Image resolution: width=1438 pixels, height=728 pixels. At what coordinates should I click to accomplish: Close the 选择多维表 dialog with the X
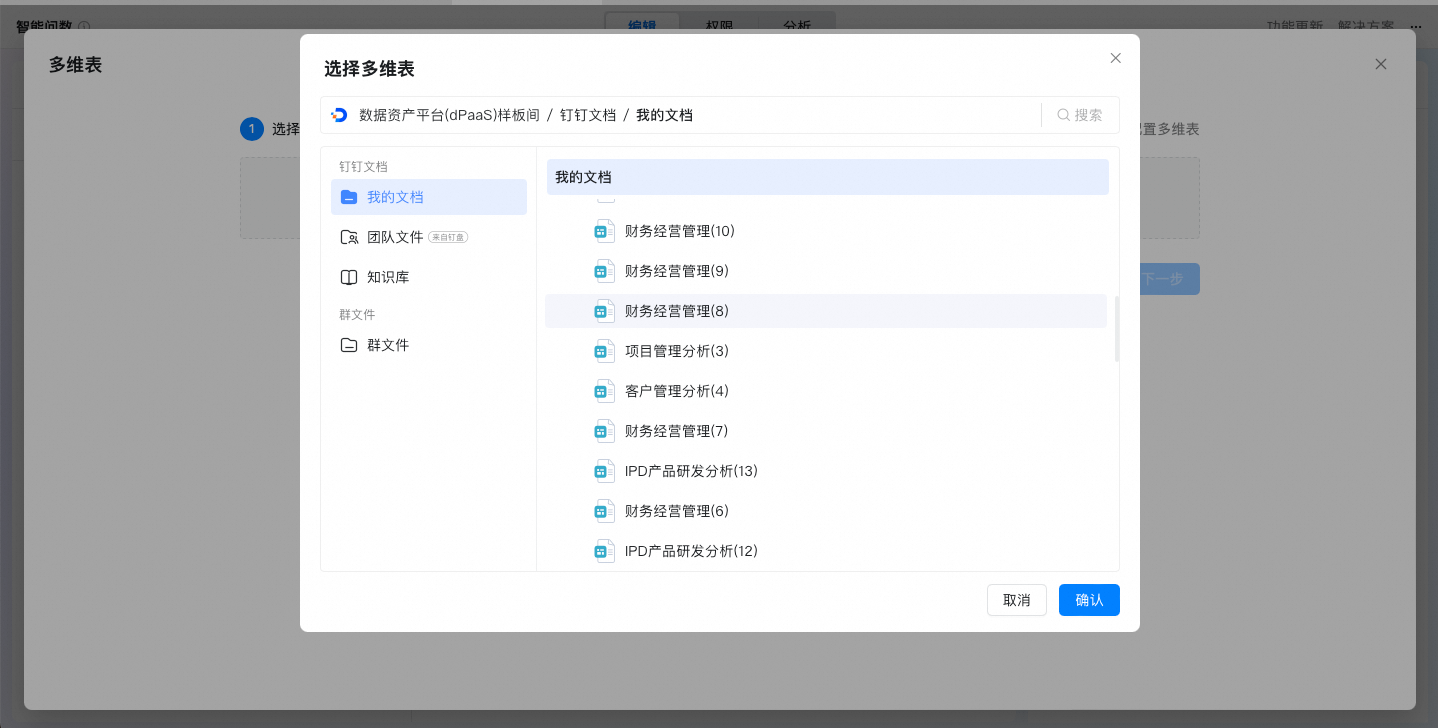(x=1116, y=58)
